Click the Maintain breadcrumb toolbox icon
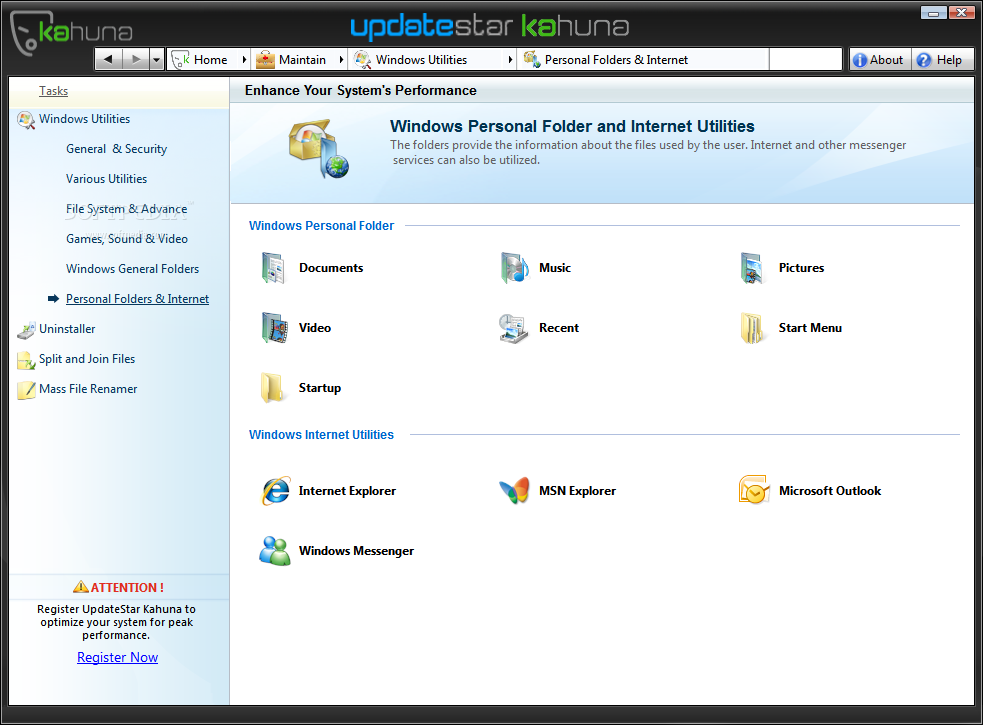Viewport: 983px width, 725px height. click(x=265, y=60)
